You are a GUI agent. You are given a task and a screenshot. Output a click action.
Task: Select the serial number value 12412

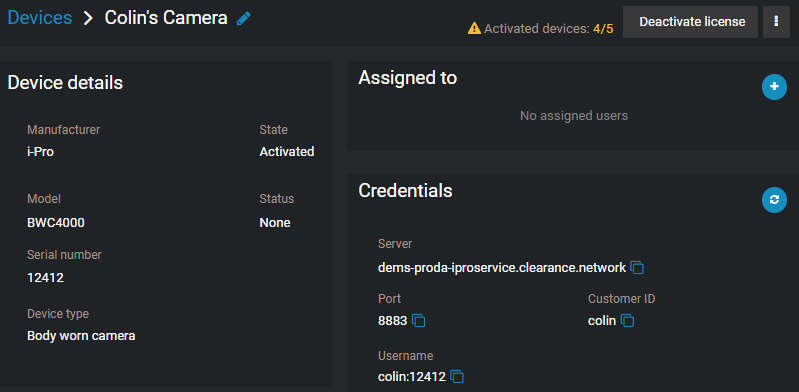point(45,278)
